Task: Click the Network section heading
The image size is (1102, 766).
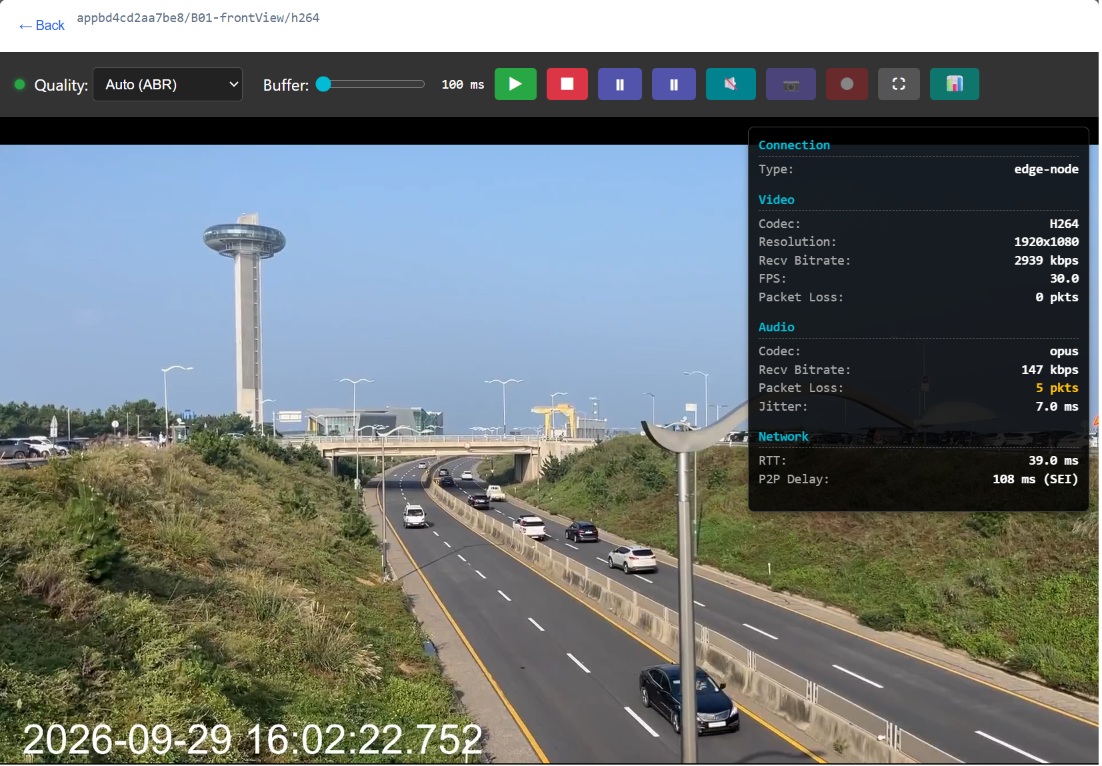Action: [784, 436]
